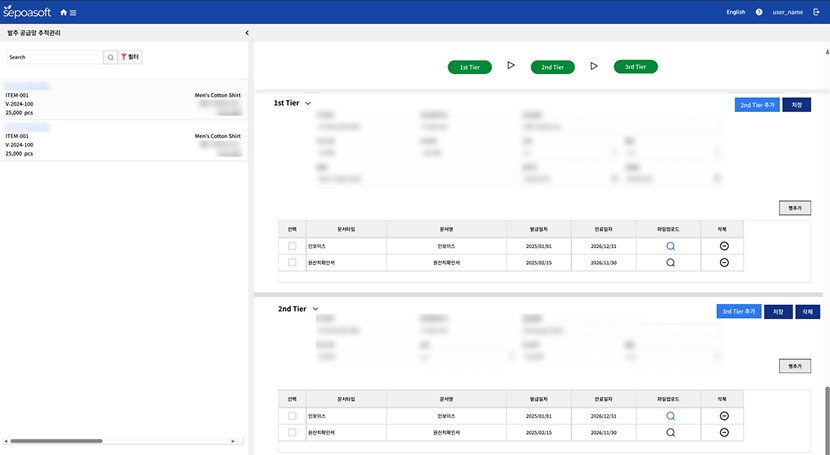Click the Search input field
The width and height of the screenshot is (830, 455).
point(55,58)
